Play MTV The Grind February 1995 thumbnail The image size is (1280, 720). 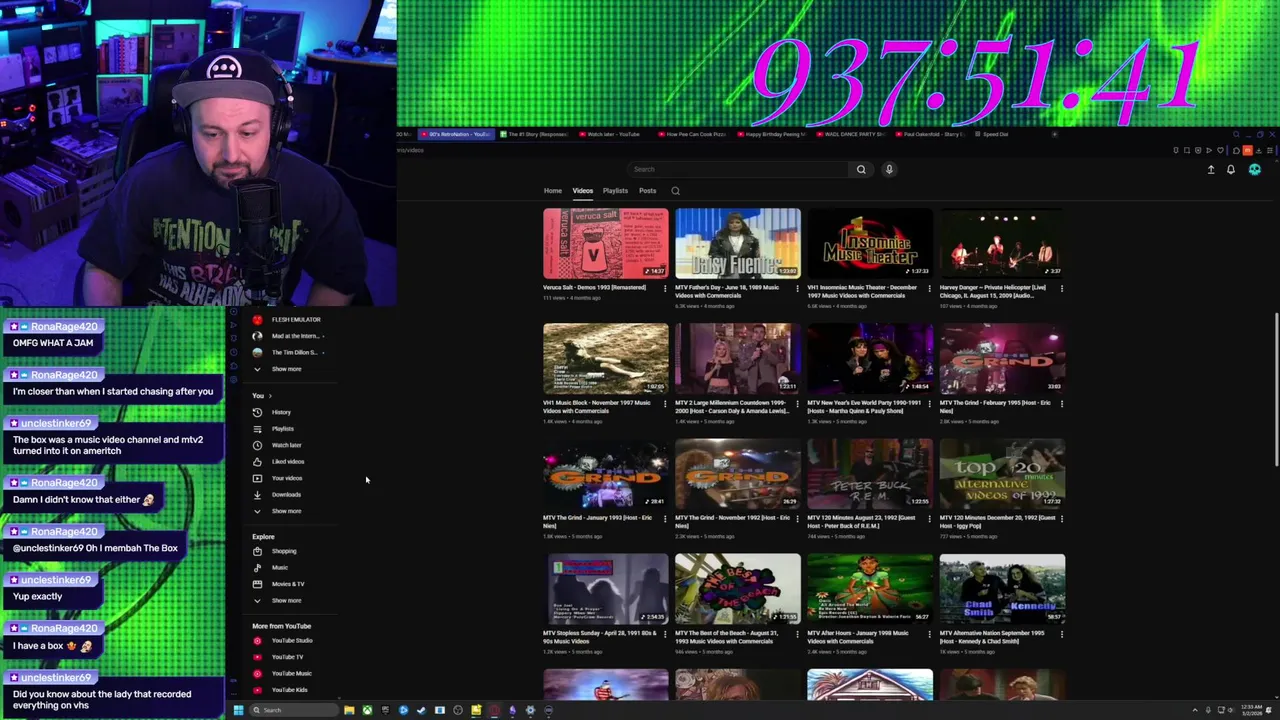[x=1002, y=359]
